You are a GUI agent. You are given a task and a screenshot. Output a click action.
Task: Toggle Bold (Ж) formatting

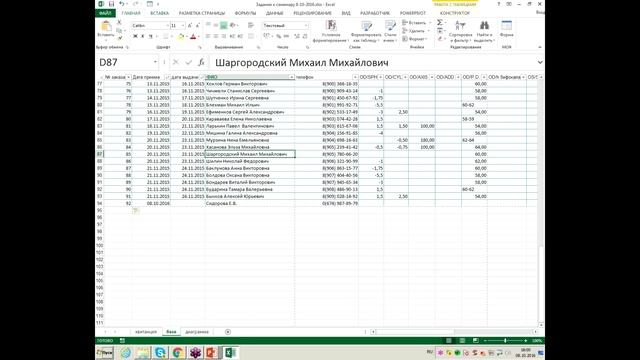coord(135,36)
